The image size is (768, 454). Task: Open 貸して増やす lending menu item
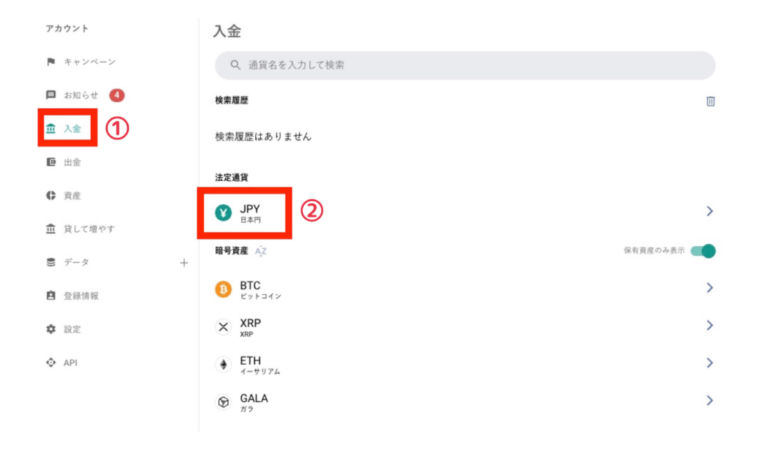pyautogui.click(x=88, y=229)
